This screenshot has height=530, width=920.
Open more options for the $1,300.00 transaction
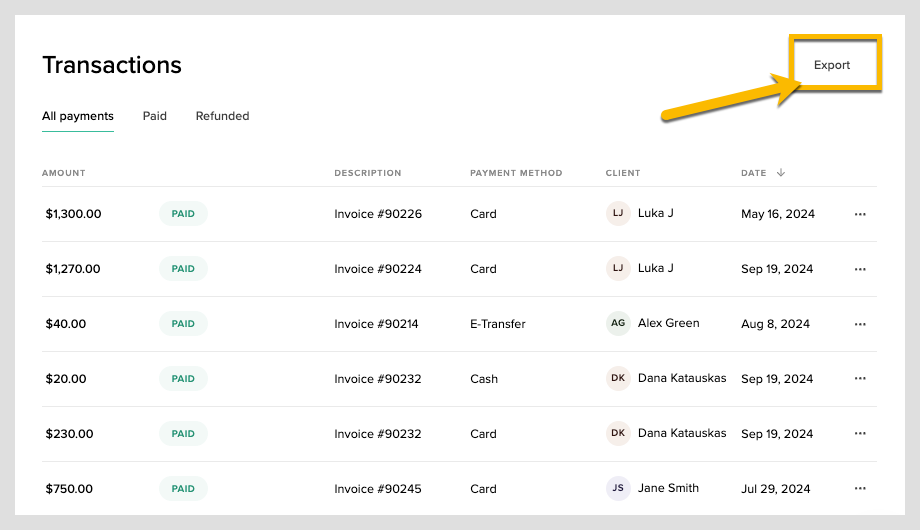(x=860, y=214)
